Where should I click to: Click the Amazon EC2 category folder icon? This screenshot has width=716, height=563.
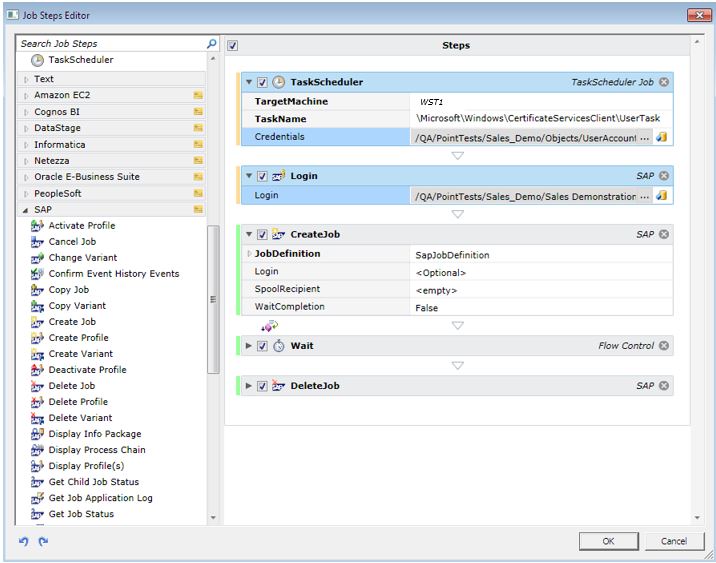point(198,96)
